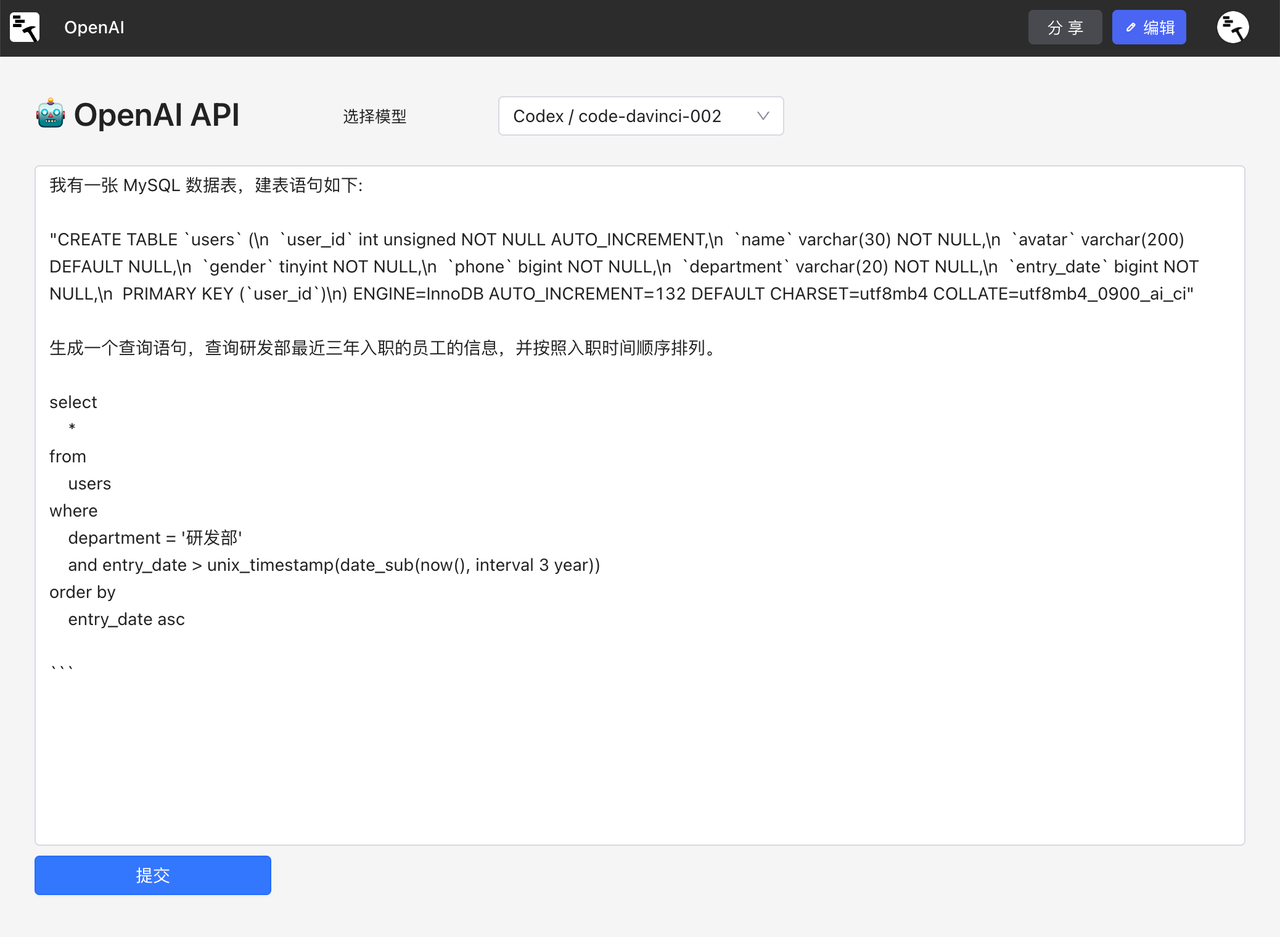Open the Codex / code-davinci-002 model selector
This screenshot has width=1280, height=937.
pyautogui.click(x=641, y=116)
